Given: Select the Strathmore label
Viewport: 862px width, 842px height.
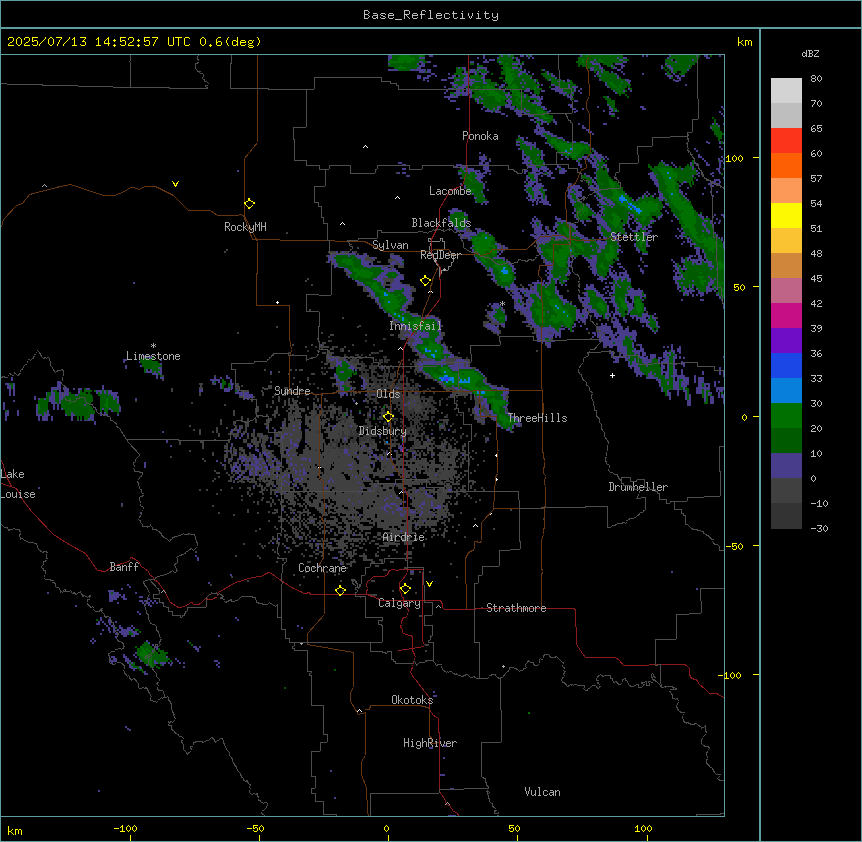Looking at the screenshot, I should 516,608.
